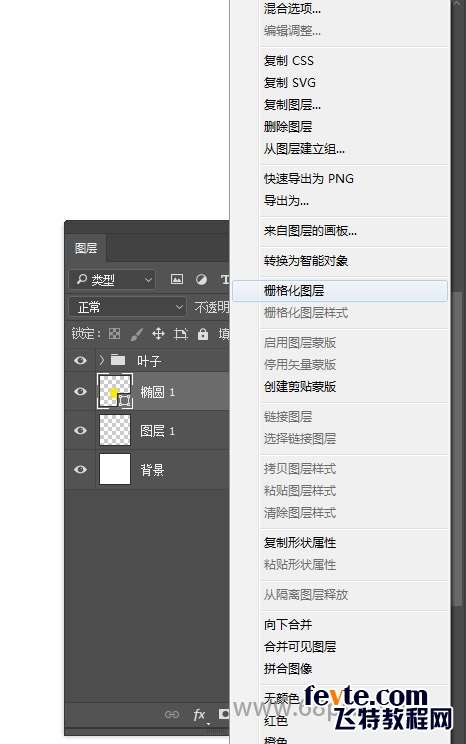The image size is (466, 744).
Task: Expand the 叶子 group folder
Action: pyautogui.click(x=101, y=361)
